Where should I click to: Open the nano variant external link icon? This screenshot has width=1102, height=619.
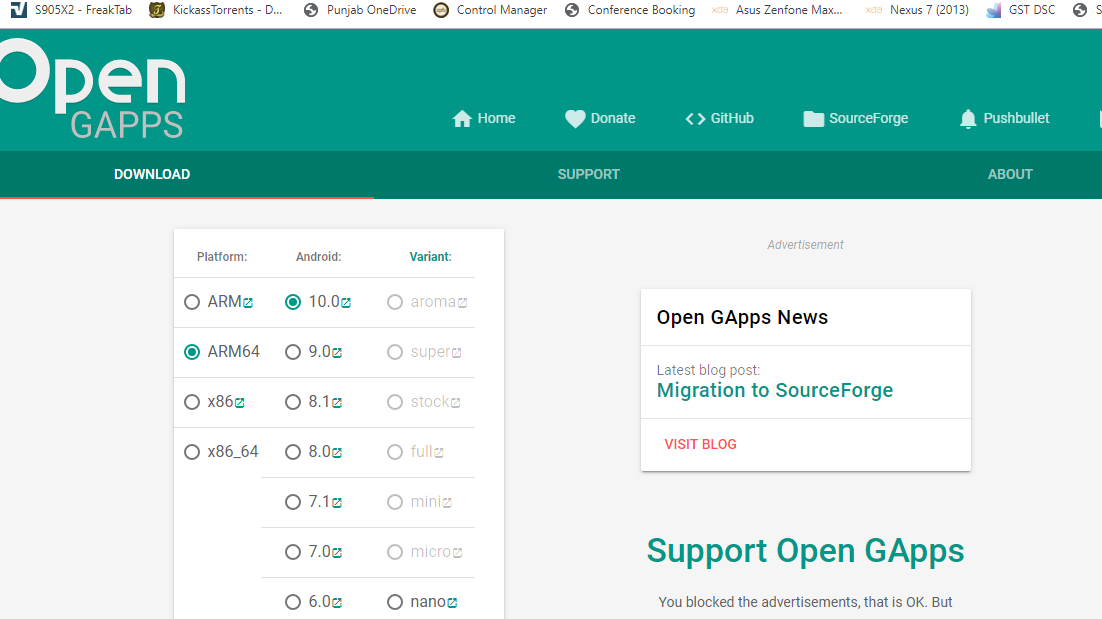(x=453, y=603)
